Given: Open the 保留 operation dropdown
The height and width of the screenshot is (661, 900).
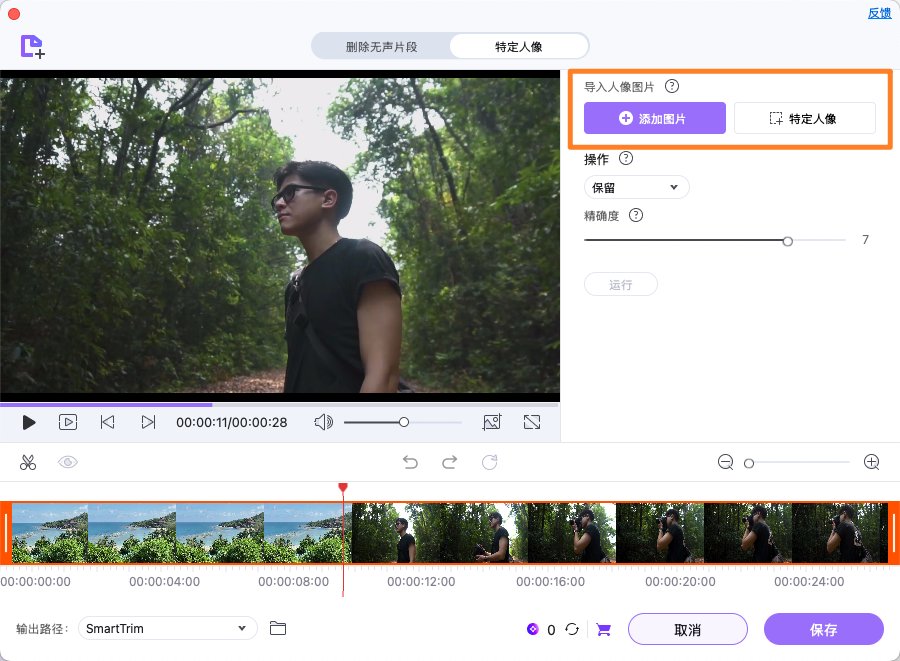Looking at the screenshot, I should [x=636, y=187].
